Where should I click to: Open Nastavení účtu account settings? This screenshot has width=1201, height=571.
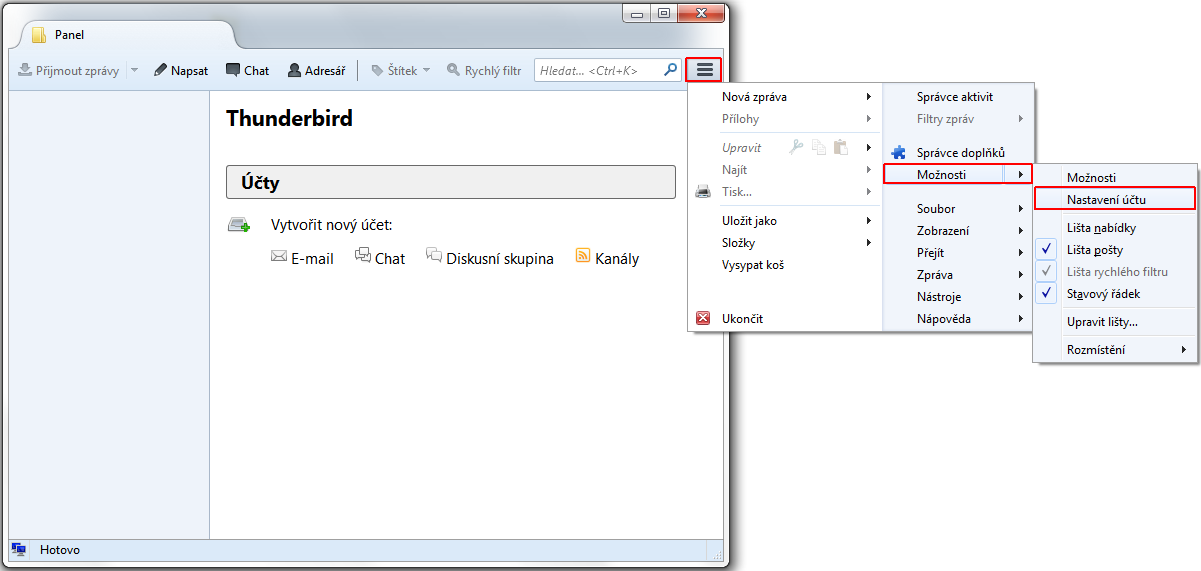1115,199
